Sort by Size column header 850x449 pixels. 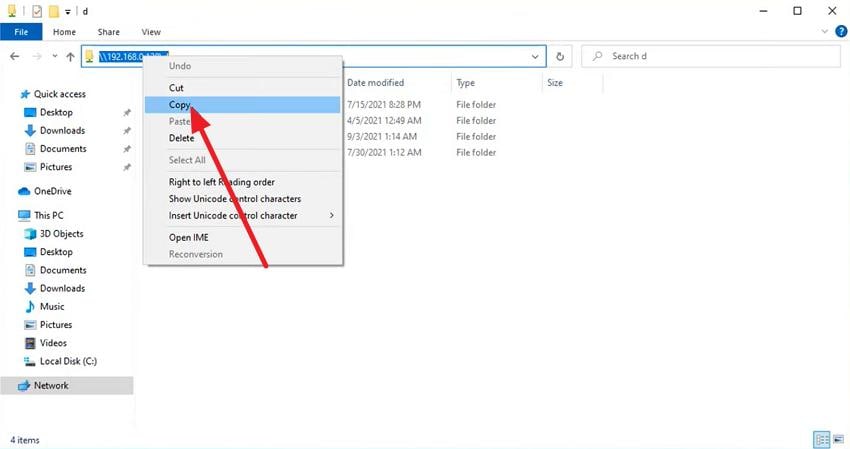555,83
